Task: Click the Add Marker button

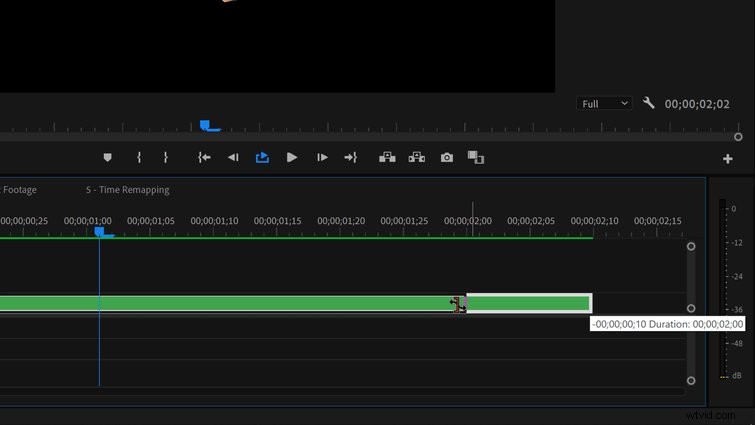Action: pyautogui.click(x=107, y=157)
